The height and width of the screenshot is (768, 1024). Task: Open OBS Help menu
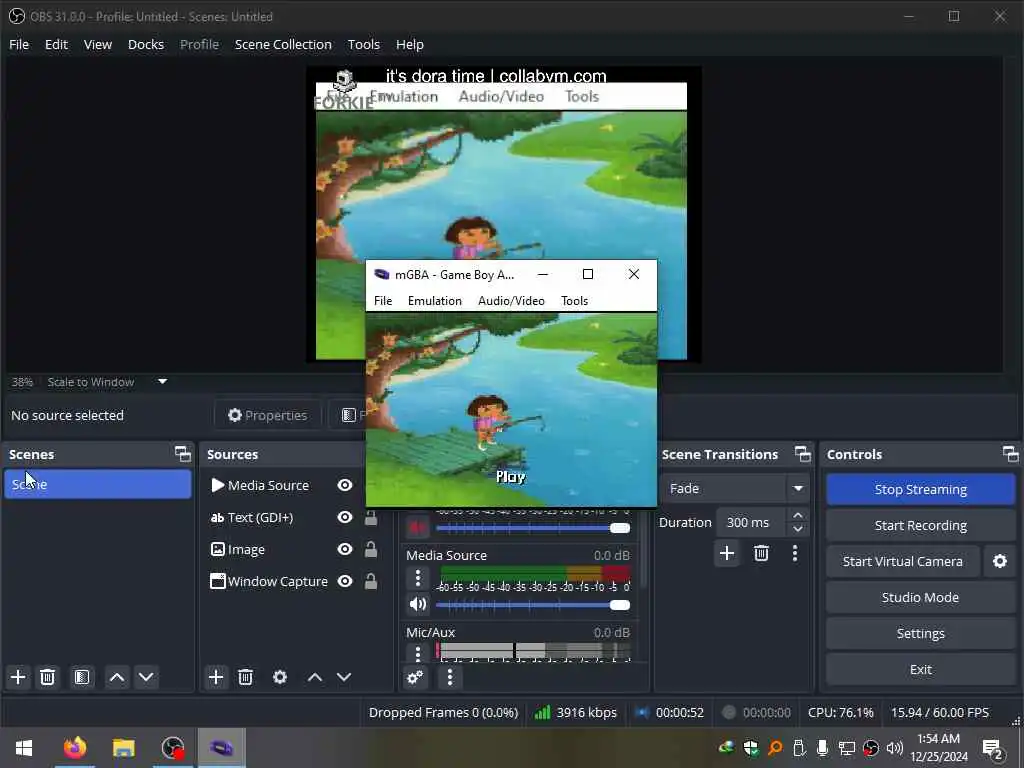[x=409, y=44]
